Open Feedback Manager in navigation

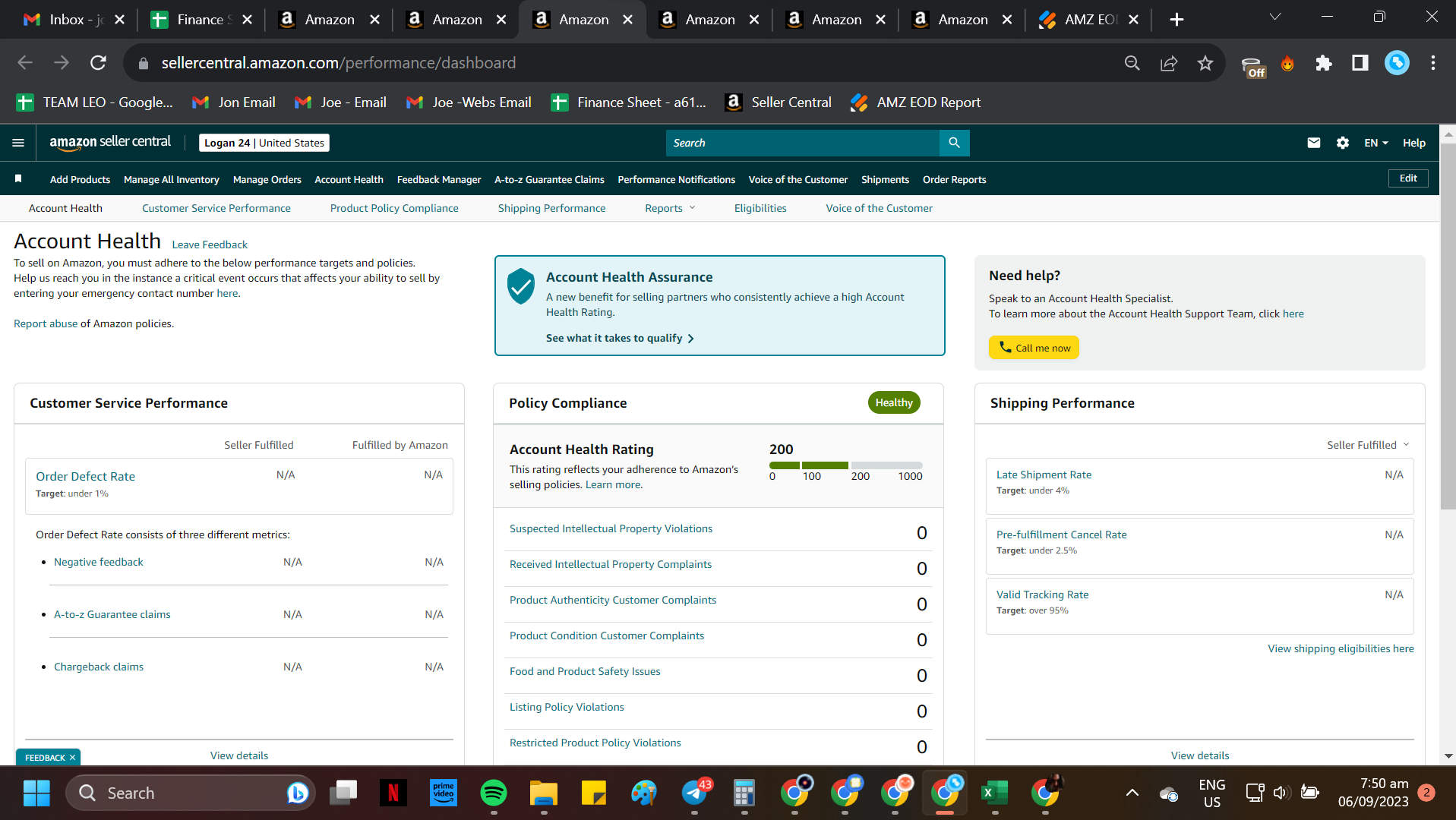439,180
